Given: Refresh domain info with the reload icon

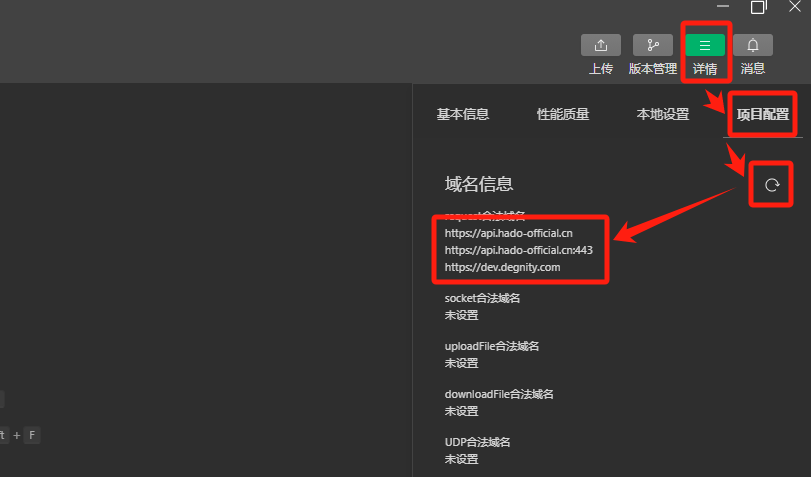Looking at the screenshot, I should [x=772, y=185].
